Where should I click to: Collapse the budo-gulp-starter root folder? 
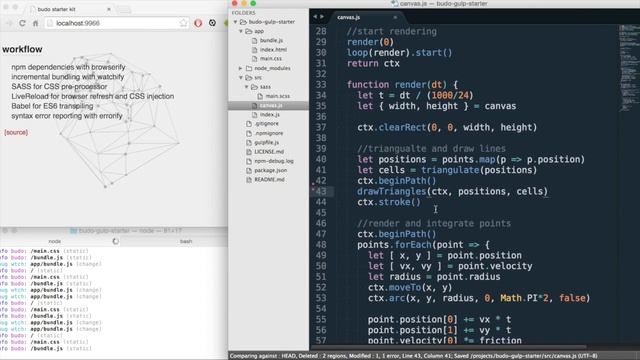pyautogui.click(x=236, y=22)
